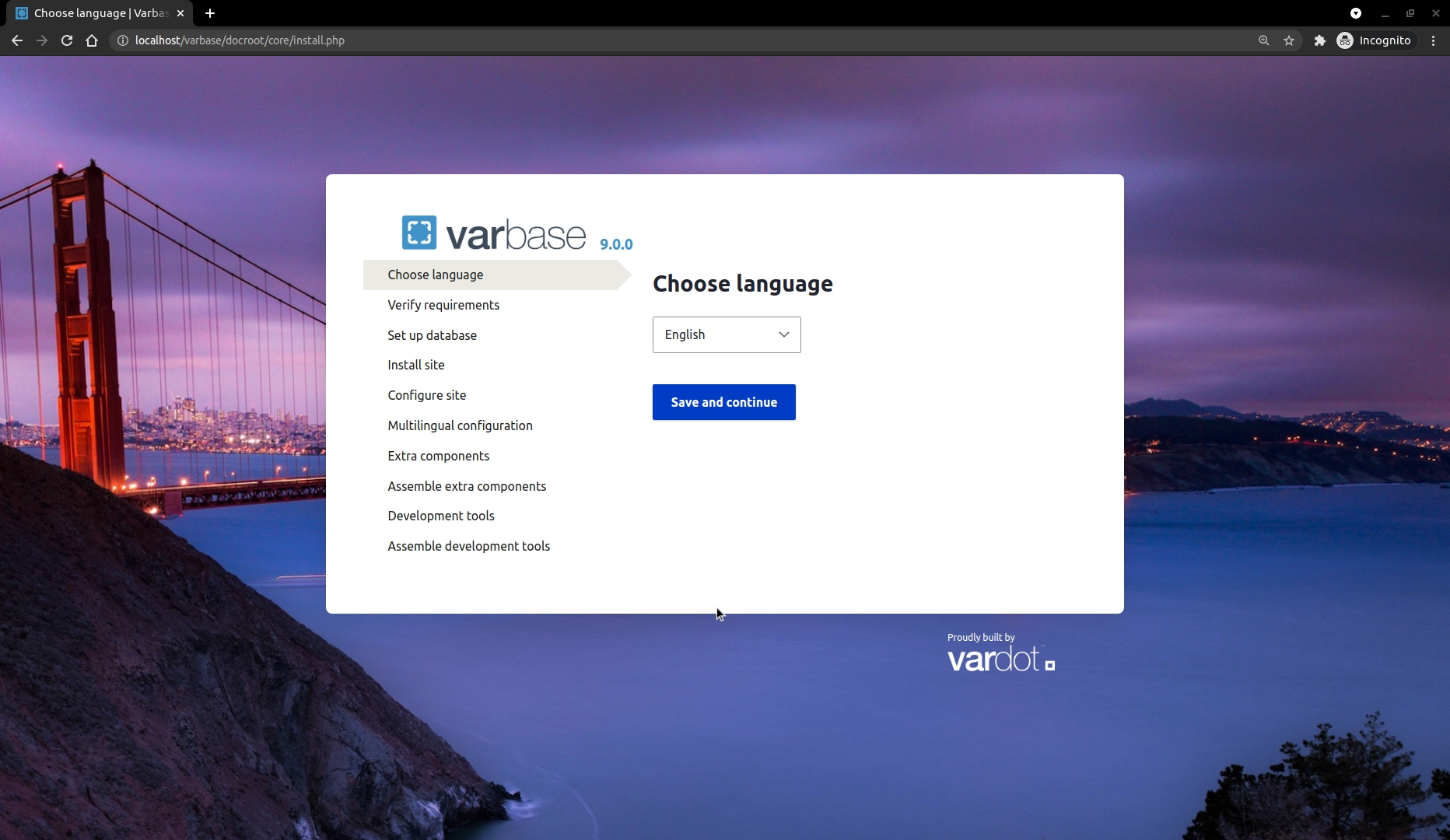
Task: Click the tab search dropdown arrow
Action: [1355, 13]
